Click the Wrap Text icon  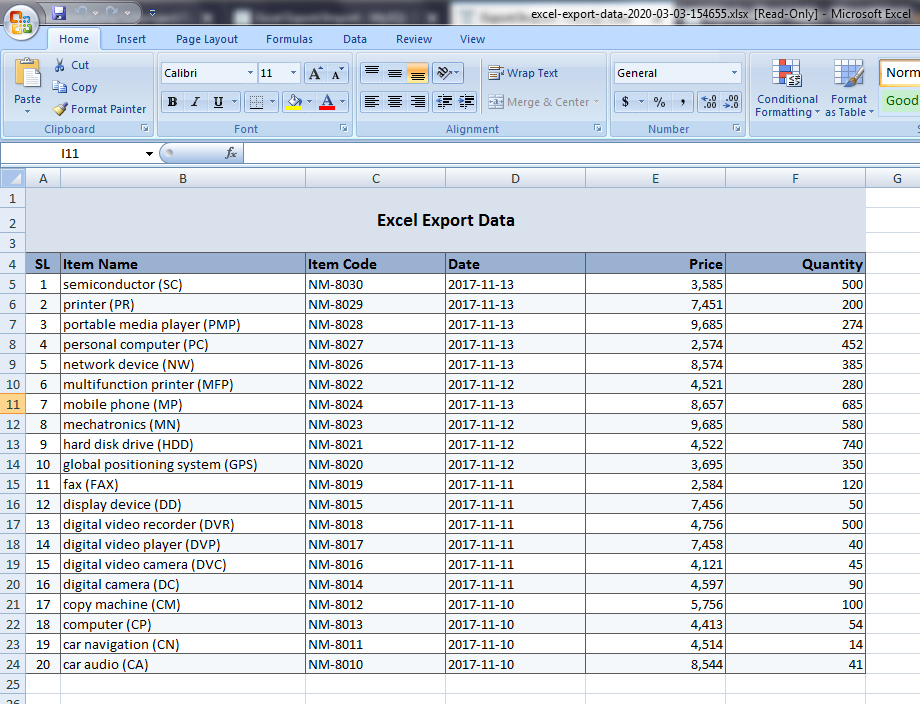522,72
